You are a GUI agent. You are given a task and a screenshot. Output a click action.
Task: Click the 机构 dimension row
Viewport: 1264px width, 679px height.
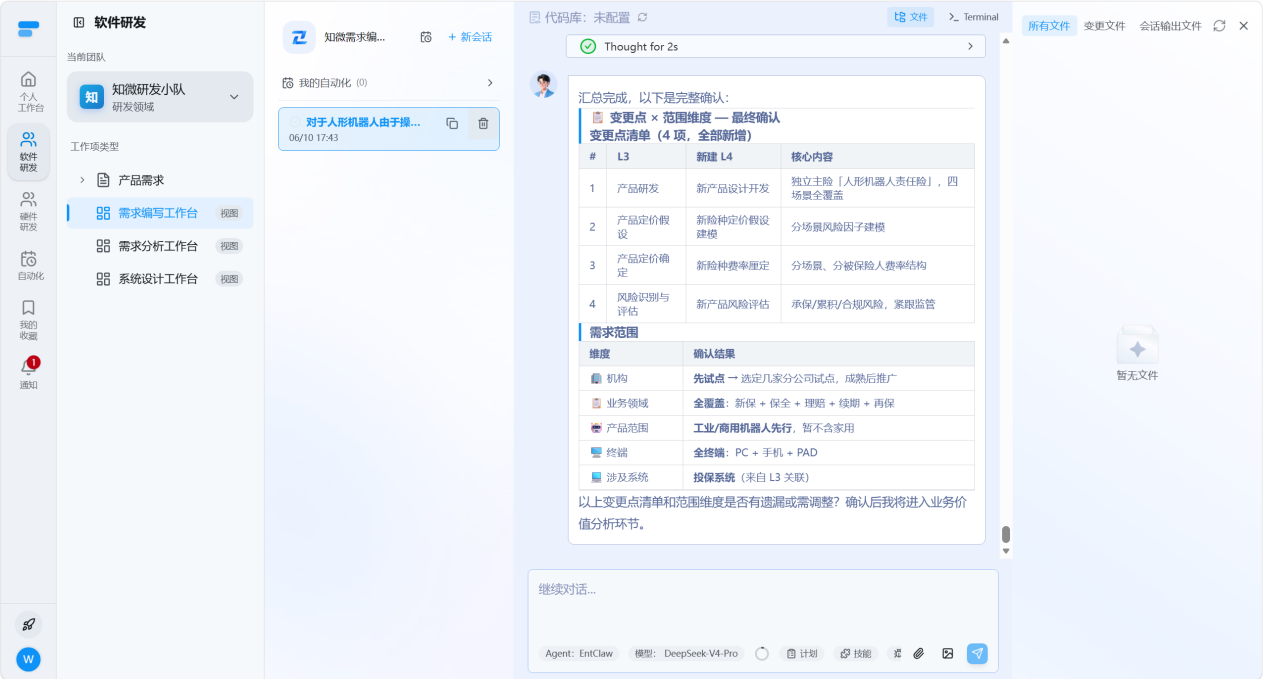click(777, 379)
